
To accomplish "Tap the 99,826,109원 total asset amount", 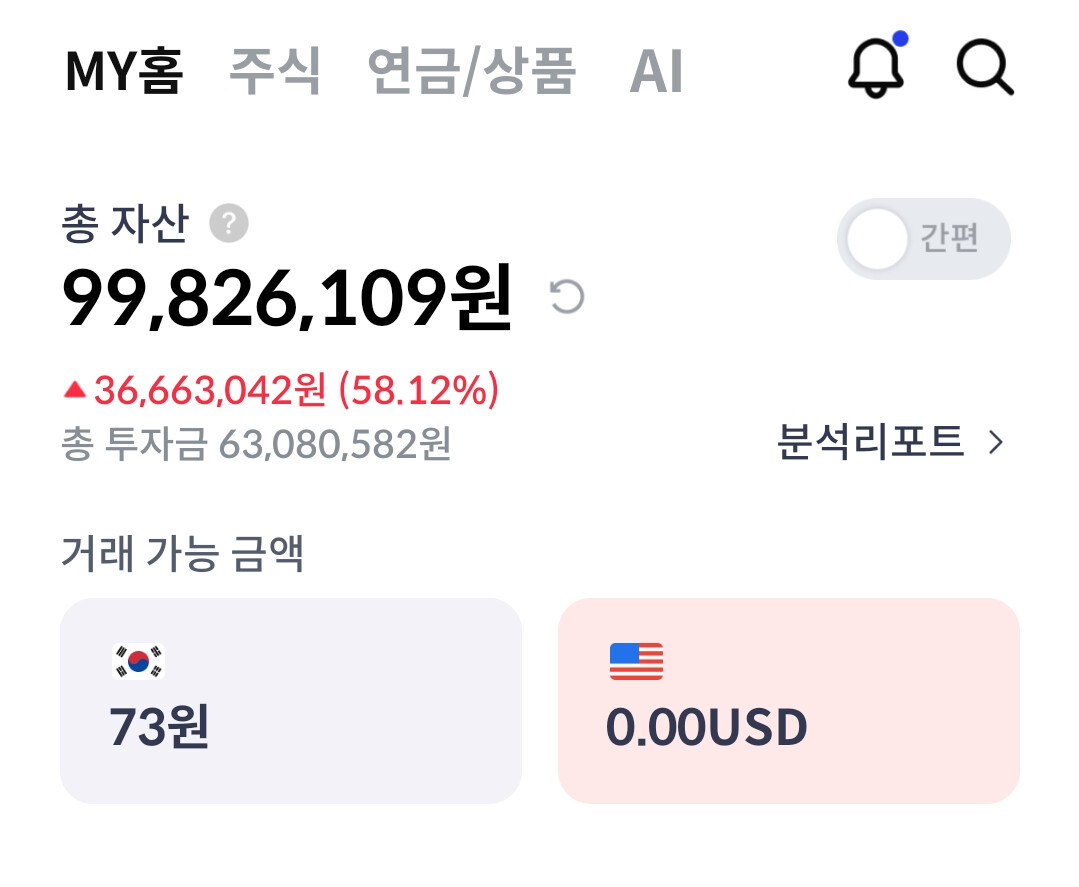I will click(x=287, y=298).
